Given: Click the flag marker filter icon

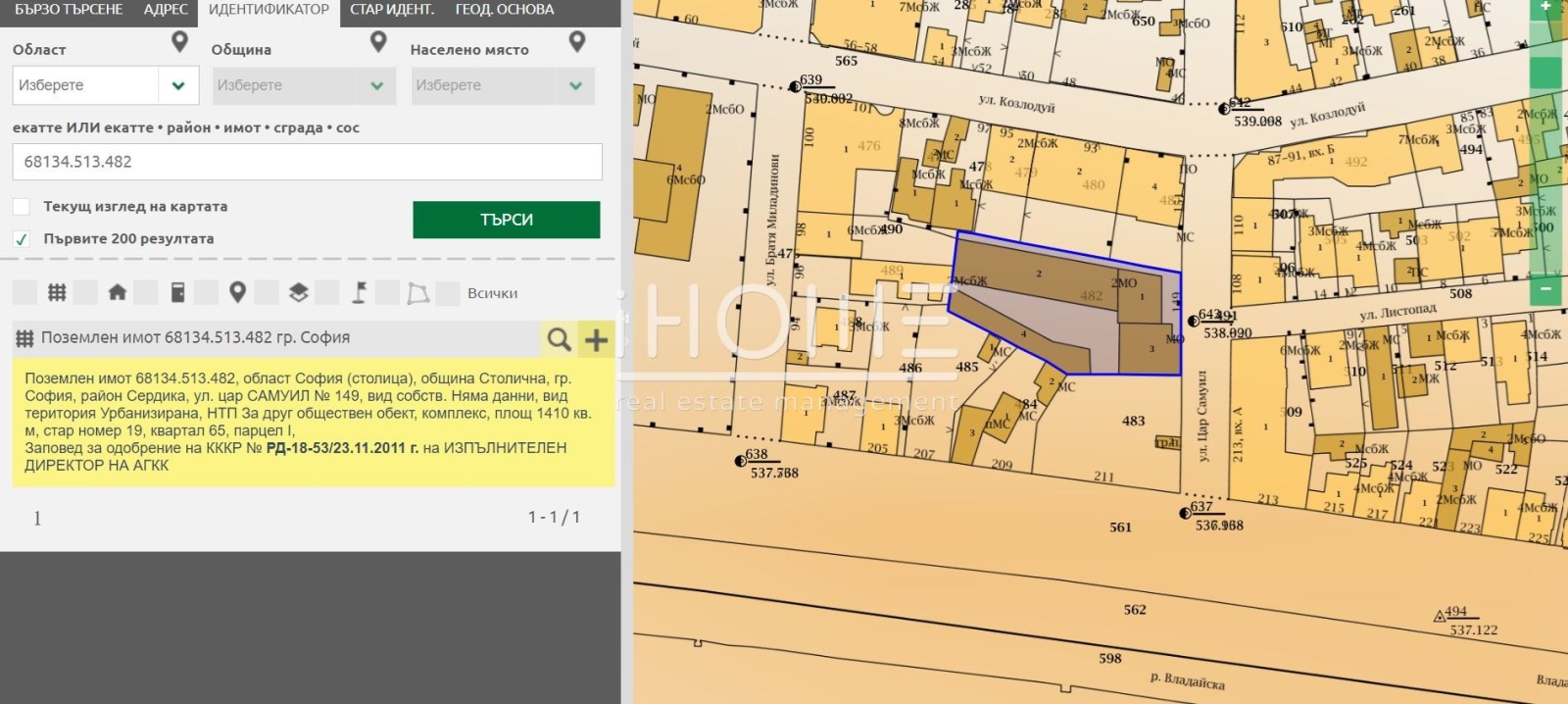Looking at the screenshot, I should click(359, 292).
